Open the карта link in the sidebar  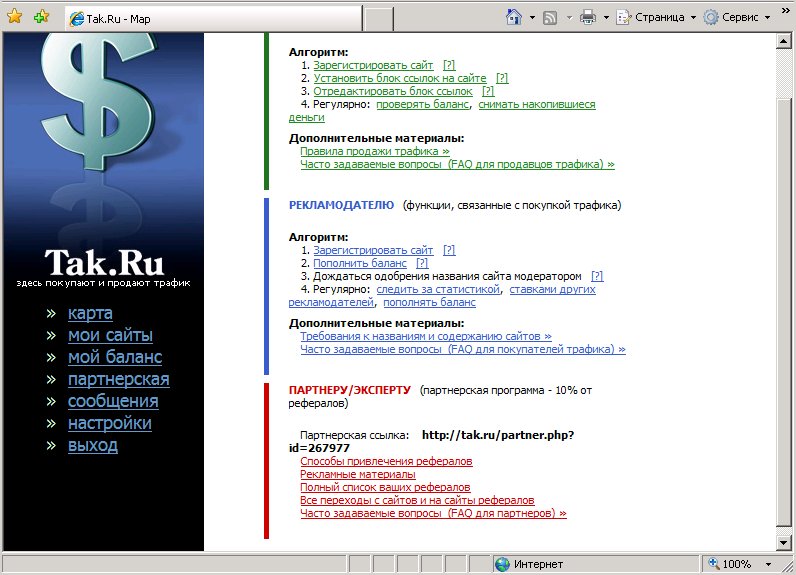90,313
